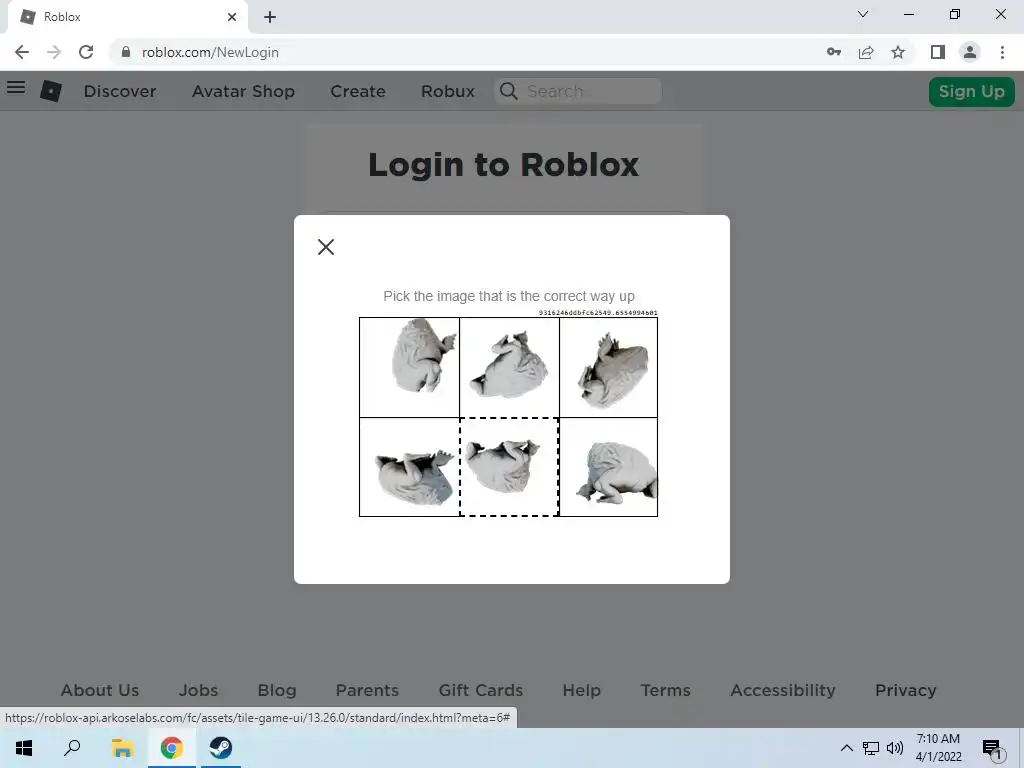Open the Chrome profile icon
This screenshot has width=1024, height=768.
click(x=970, y=52)
